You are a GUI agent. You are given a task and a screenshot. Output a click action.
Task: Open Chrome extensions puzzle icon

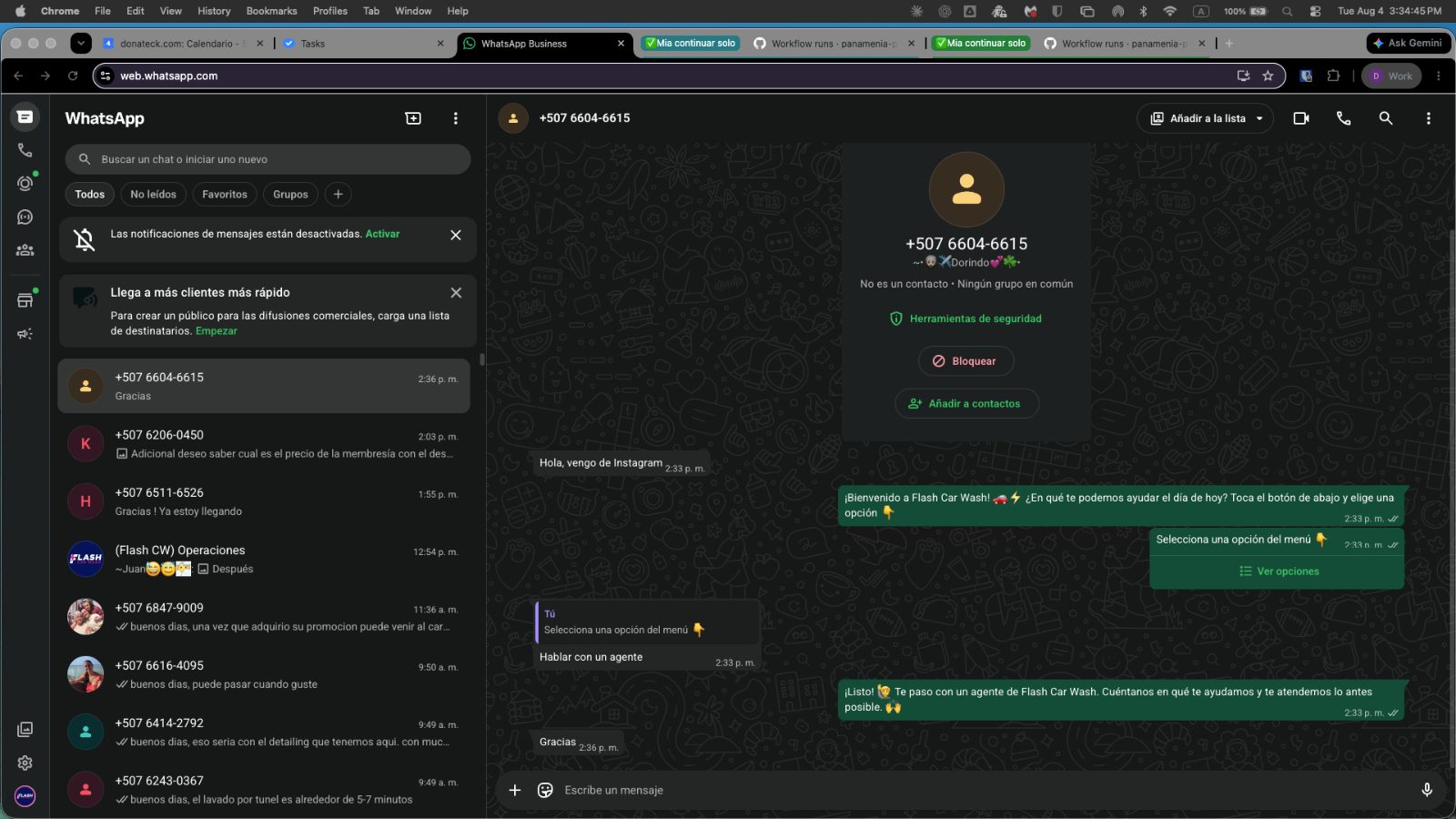click(1333, 76)
